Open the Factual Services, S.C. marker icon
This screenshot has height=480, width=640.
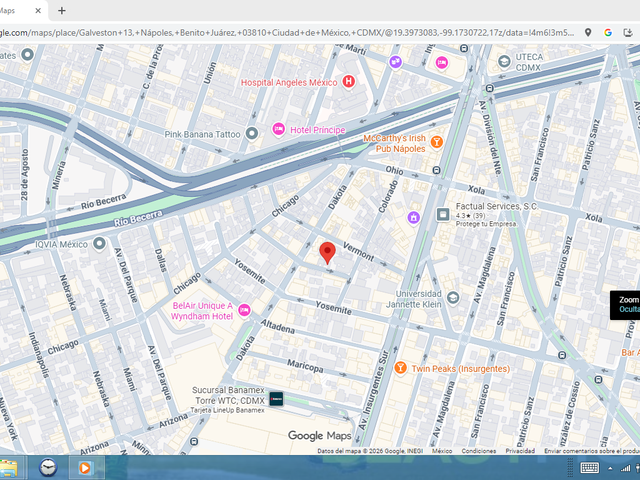pos(443,214)
